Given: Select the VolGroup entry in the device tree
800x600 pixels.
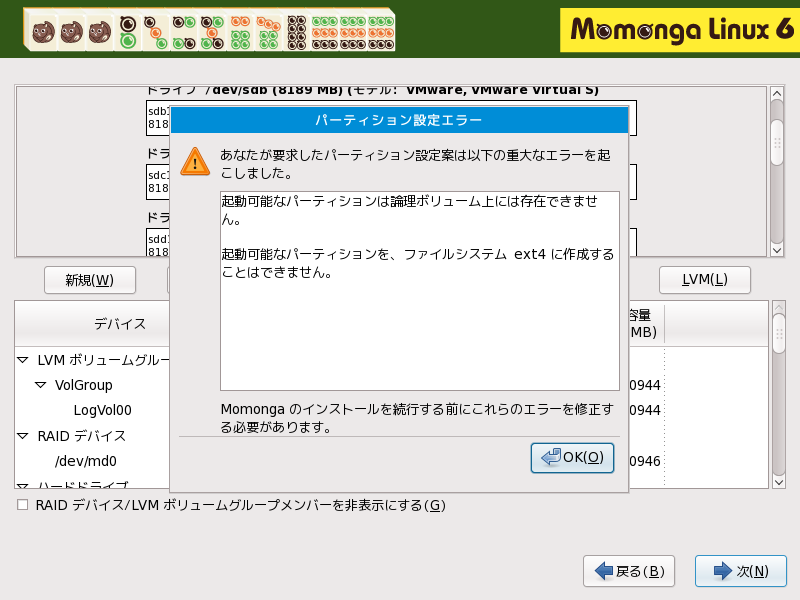Looking at the screenshot, I should (84, 385).
